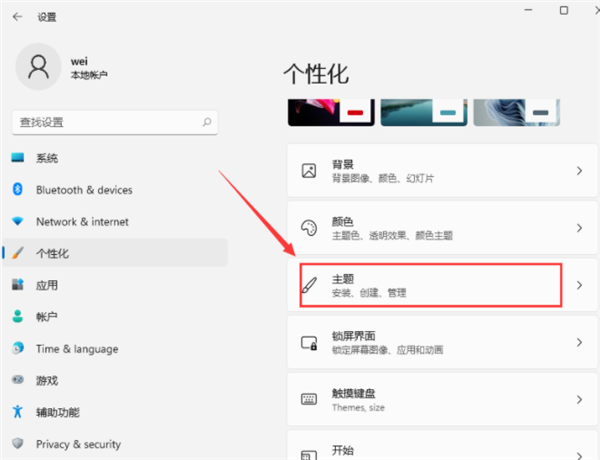This screenshot has width=600, height=460.
Task: Click the search magnifier icon
Action: (x=207, y=122)
